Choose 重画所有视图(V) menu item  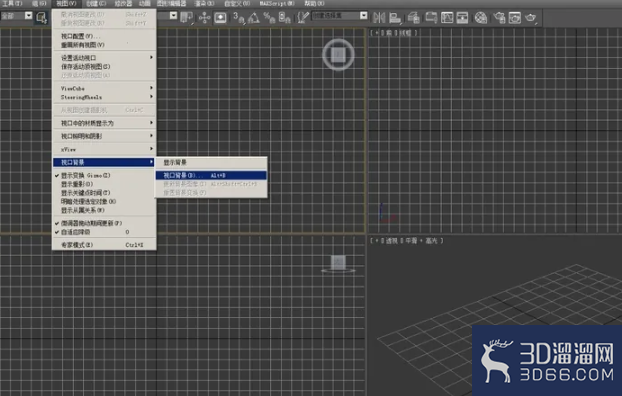tap(104, 45)
